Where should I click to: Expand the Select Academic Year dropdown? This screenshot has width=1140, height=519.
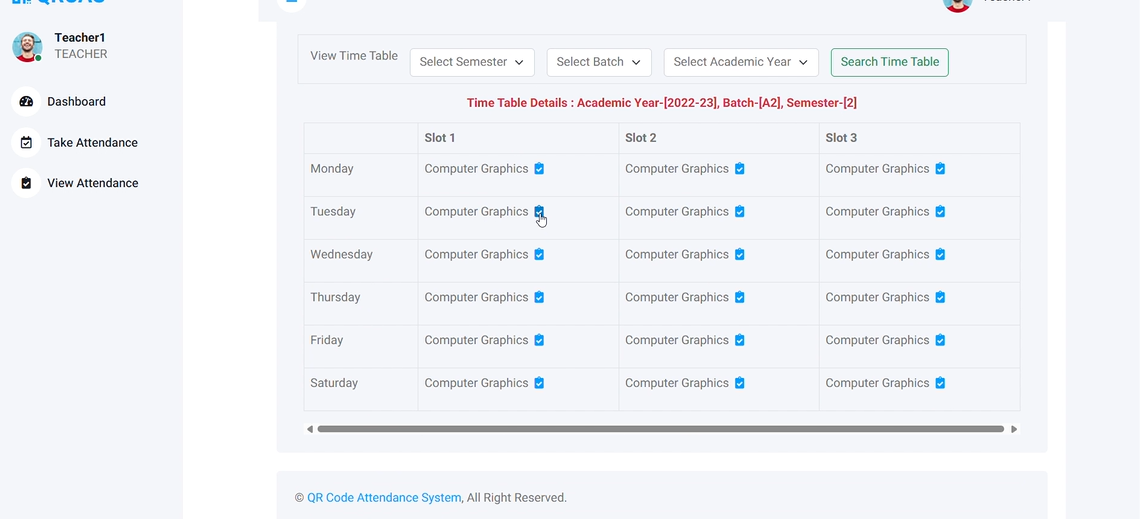[x=740, y=62]
